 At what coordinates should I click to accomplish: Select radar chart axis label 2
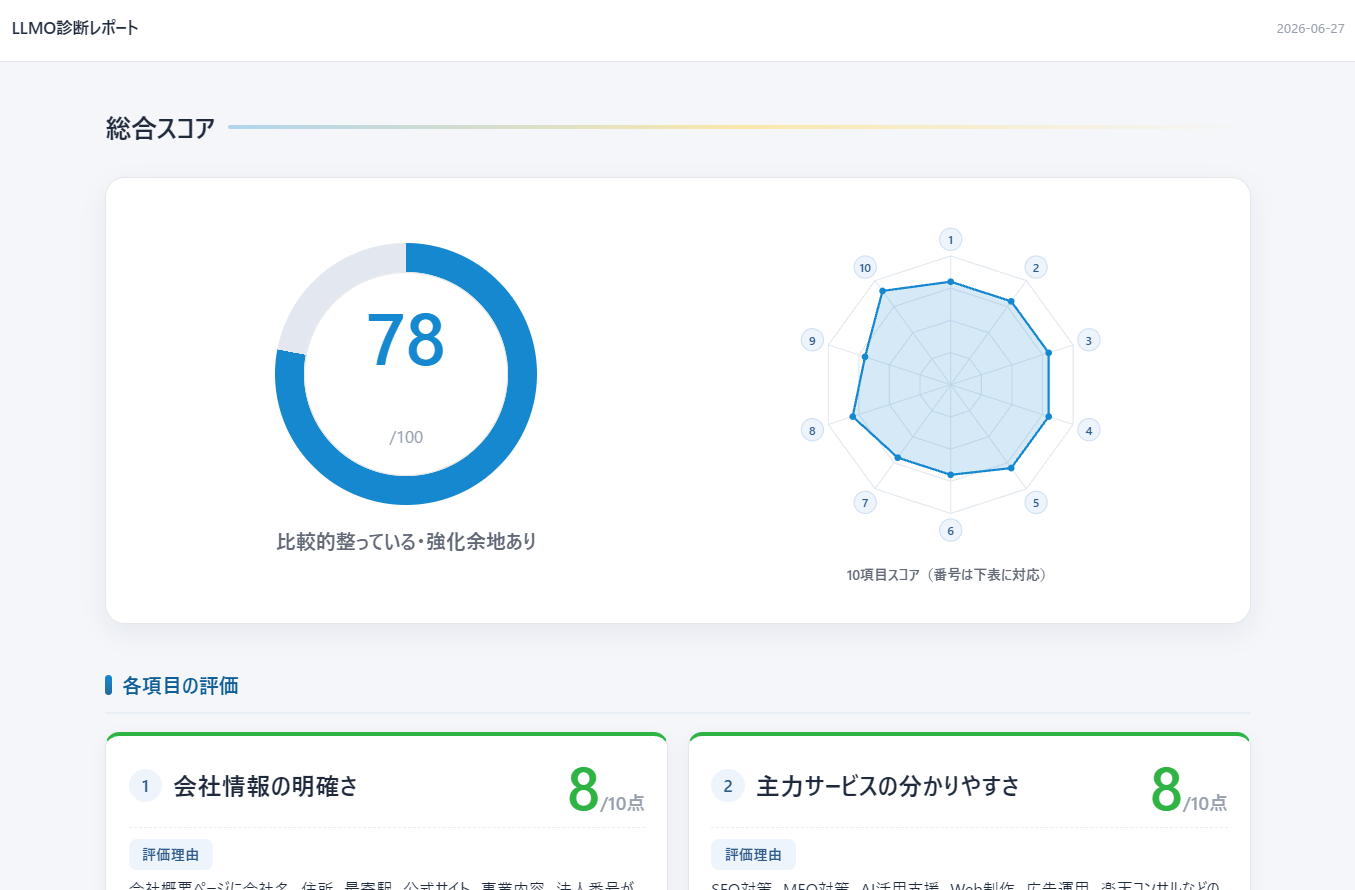coord(1036,267)
